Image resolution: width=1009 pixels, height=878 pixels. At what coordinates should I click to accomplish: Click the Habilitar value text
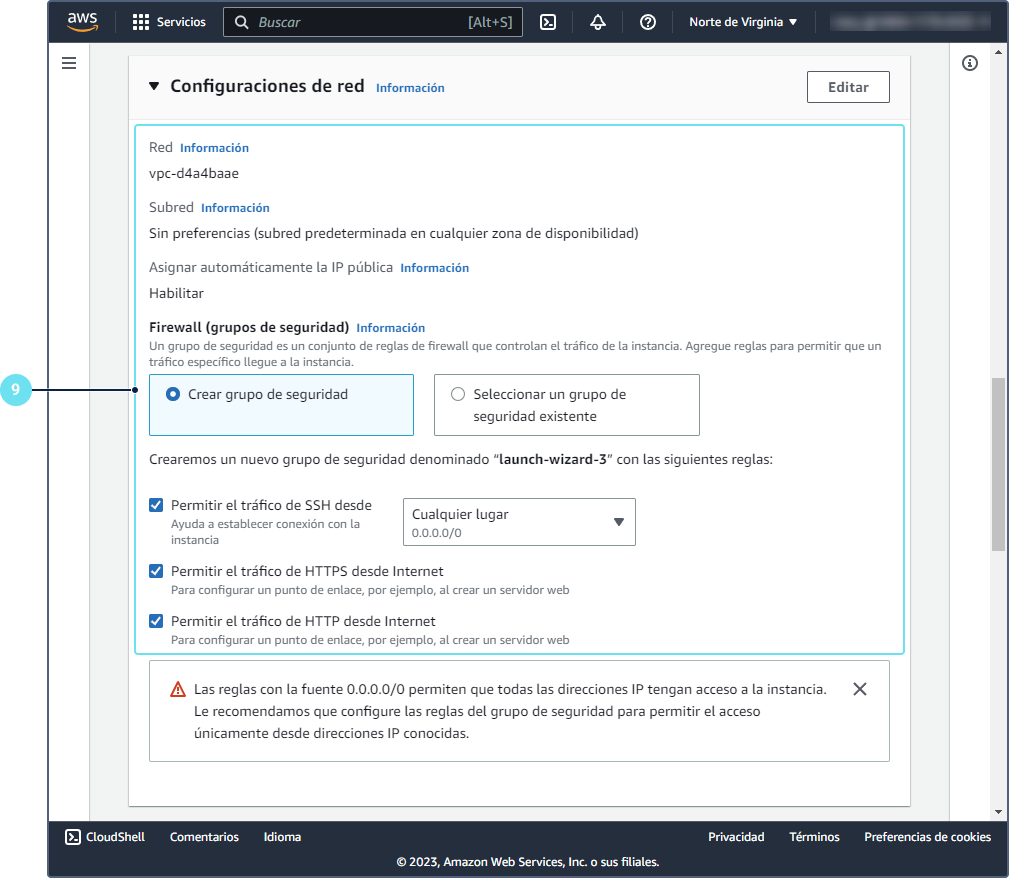176,294
